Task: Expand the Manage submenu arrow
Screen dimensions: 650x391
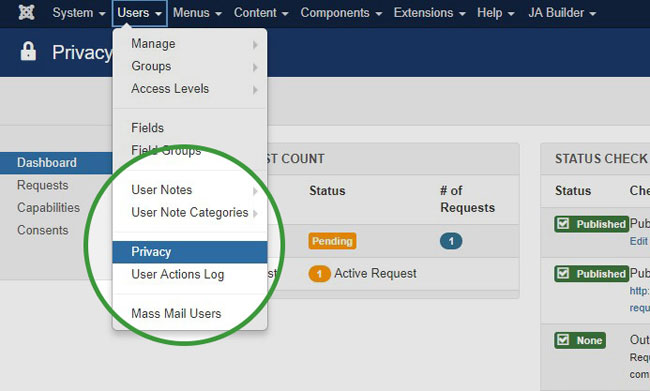Action: 255,44
